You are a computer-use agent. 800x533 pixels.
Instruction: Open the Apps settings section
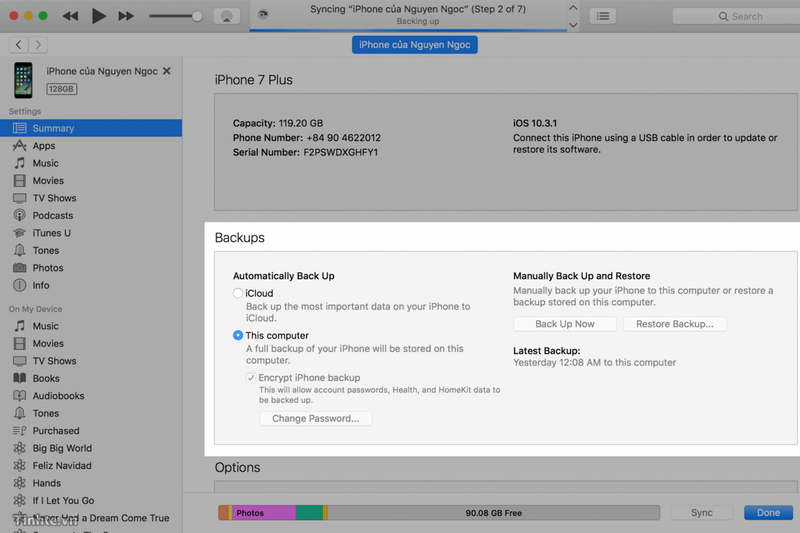91,146
